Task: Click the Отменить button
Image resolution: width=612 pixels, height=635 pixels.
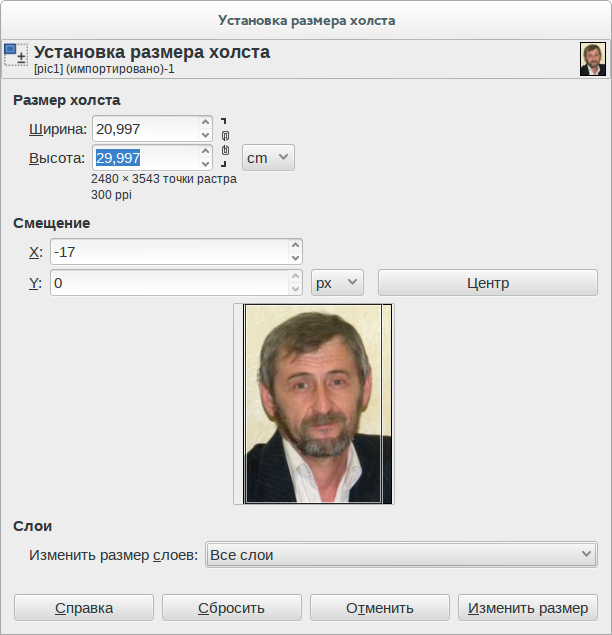Action: tap(380, 607)
